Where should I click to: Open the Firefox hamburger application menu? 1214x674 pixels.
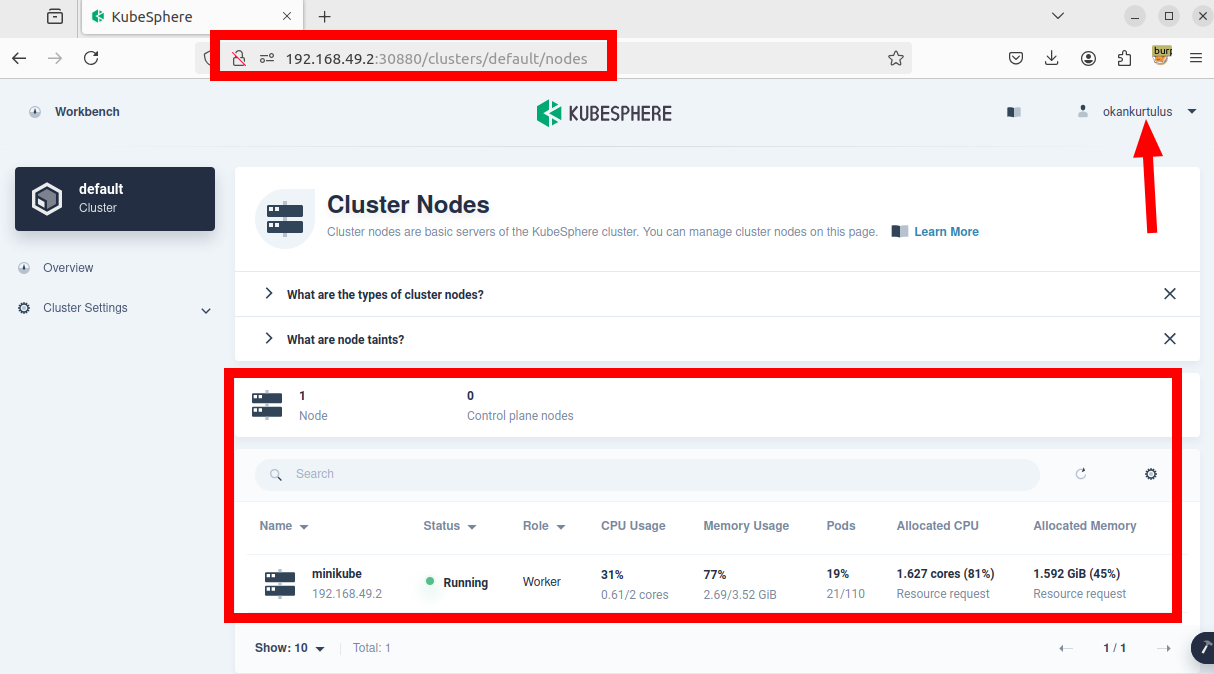coord(1195,58)
